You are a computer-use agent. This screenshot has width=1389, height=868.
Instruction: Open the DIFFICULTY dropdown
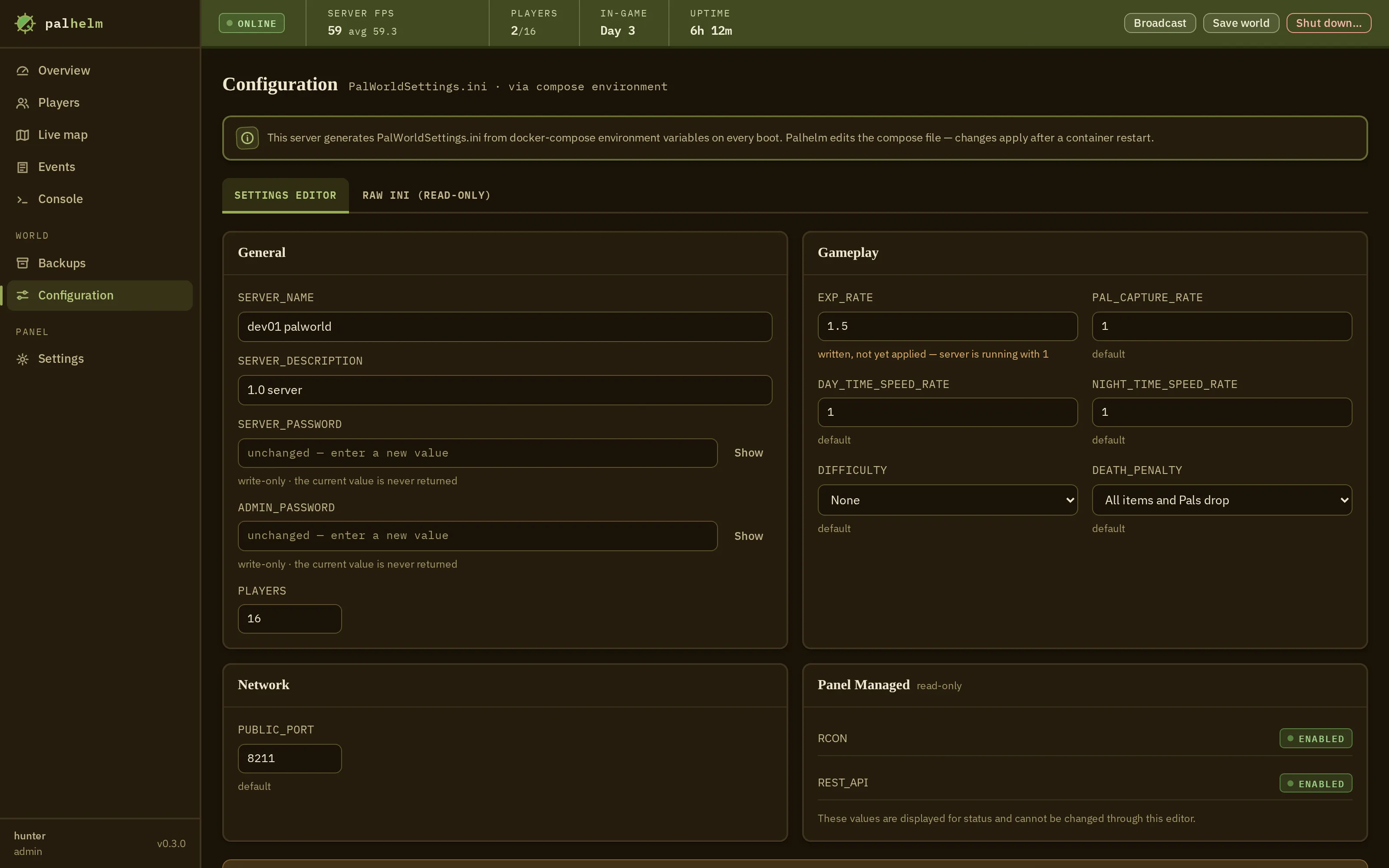947,500
